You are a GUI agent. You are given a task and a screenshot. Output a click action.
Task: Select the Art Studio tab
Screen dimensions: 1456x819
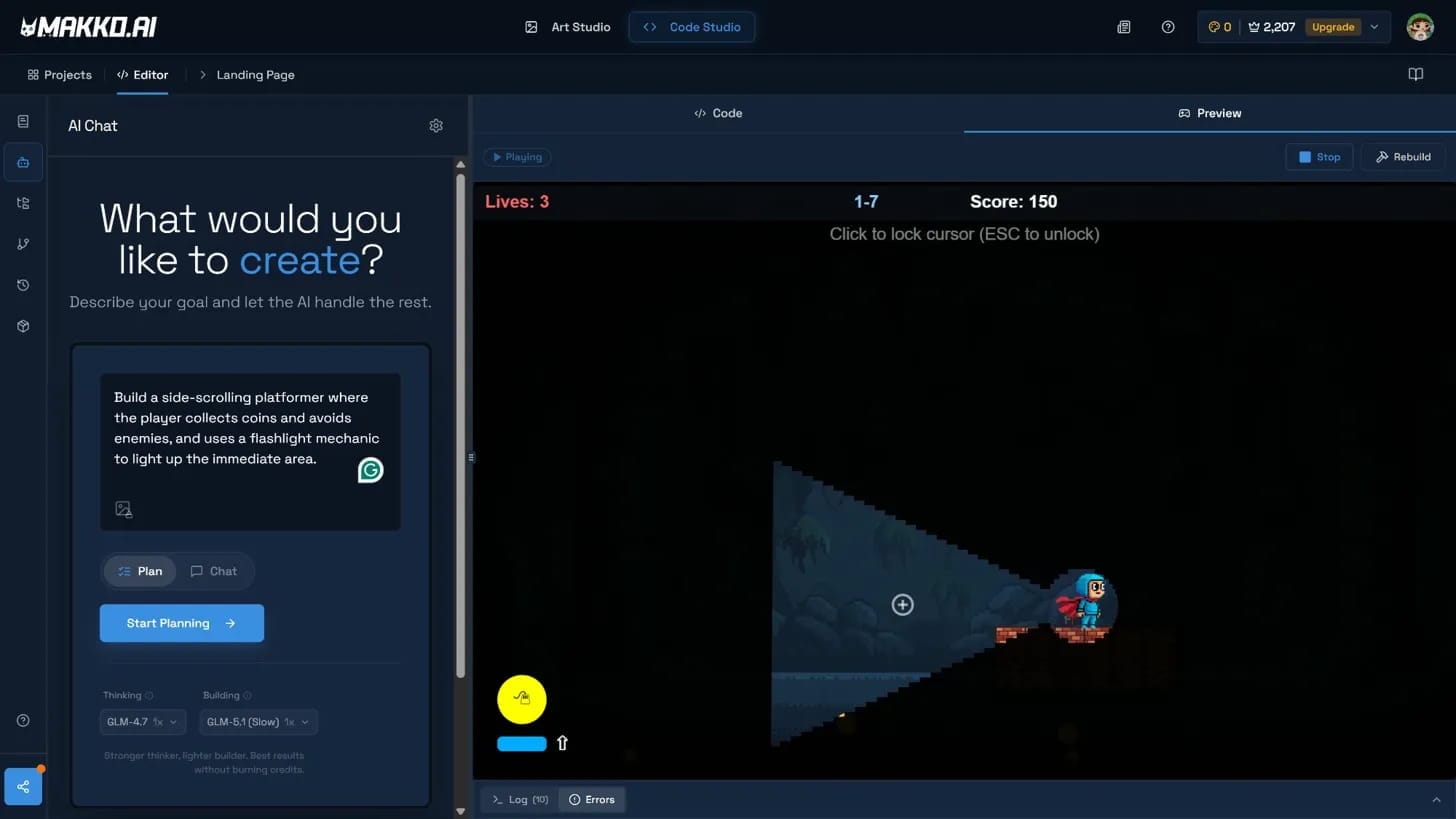click(x=568, y=27)
